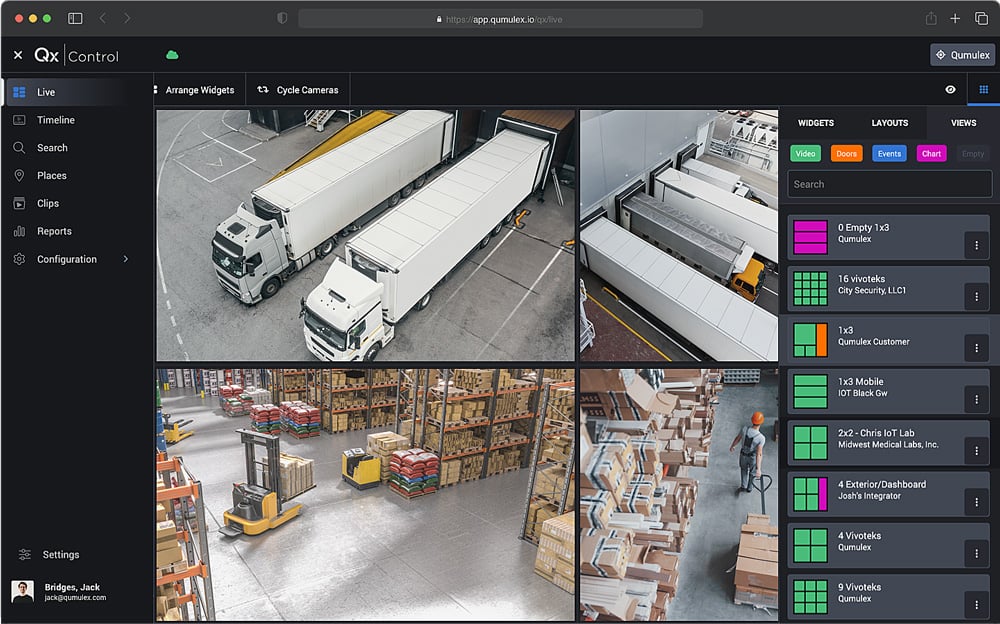
Task: Expand the Configuration menu chevron
Action: point(124,259)
